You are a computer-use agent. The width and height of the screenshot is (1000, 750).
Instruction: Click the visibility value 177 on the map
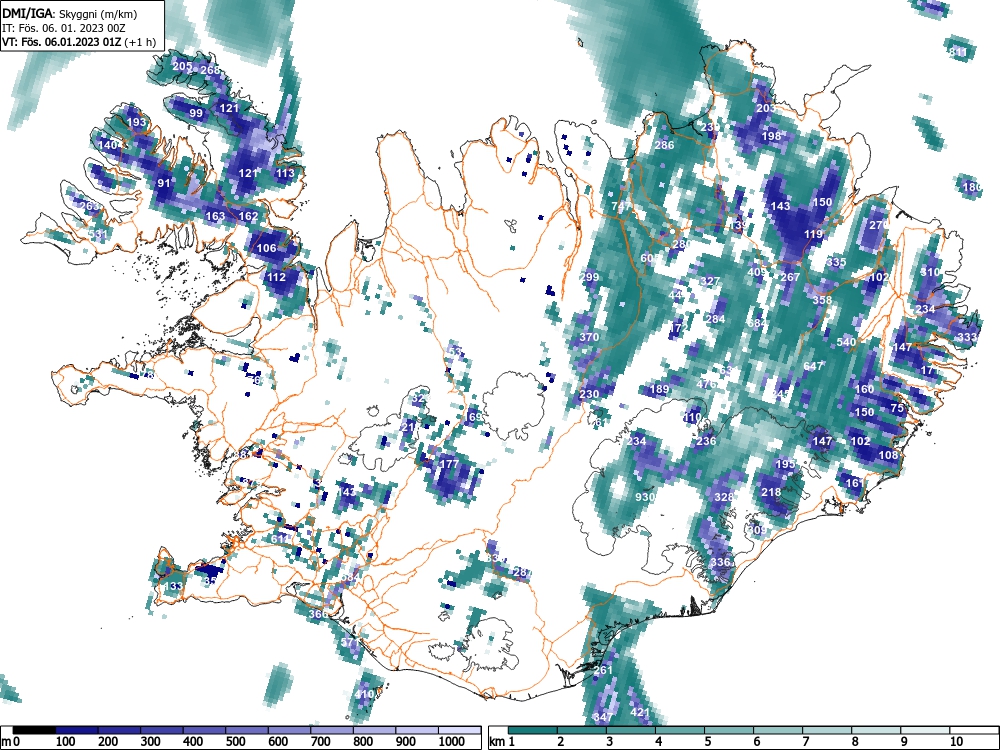pyautogui.click(x=450, y=464)
